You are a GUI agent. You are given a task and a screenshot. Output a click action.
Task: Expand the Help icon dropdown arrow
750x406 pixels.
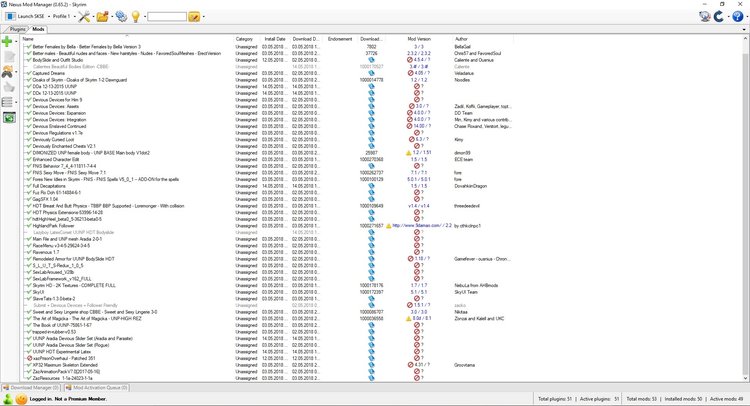[x=747, y=17]
